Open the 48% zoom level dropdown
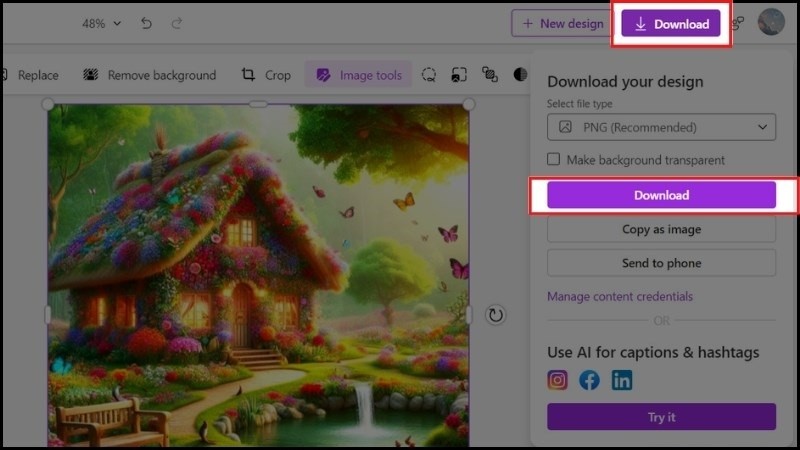The image size is (800, 450). point(101,23)
